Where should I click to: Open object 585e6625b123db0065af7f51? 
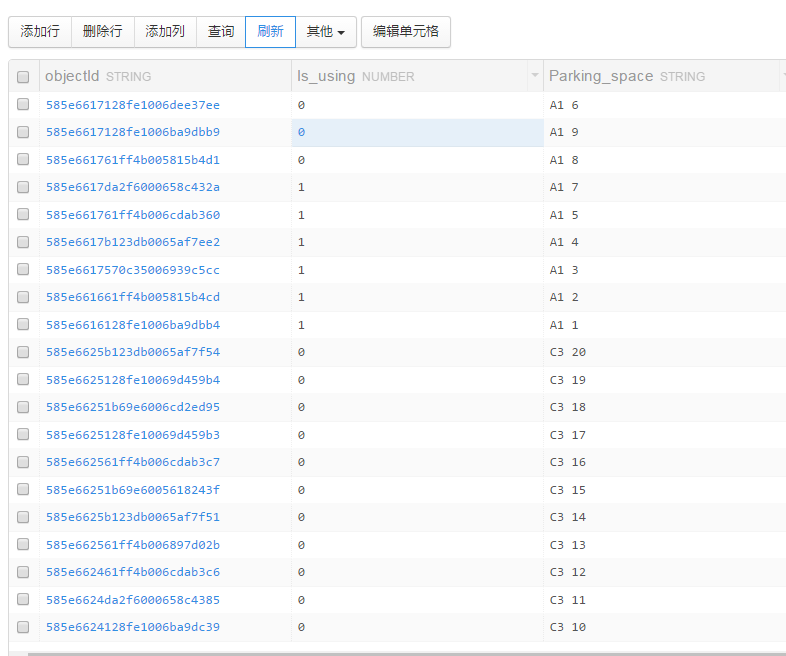(133, 517)
